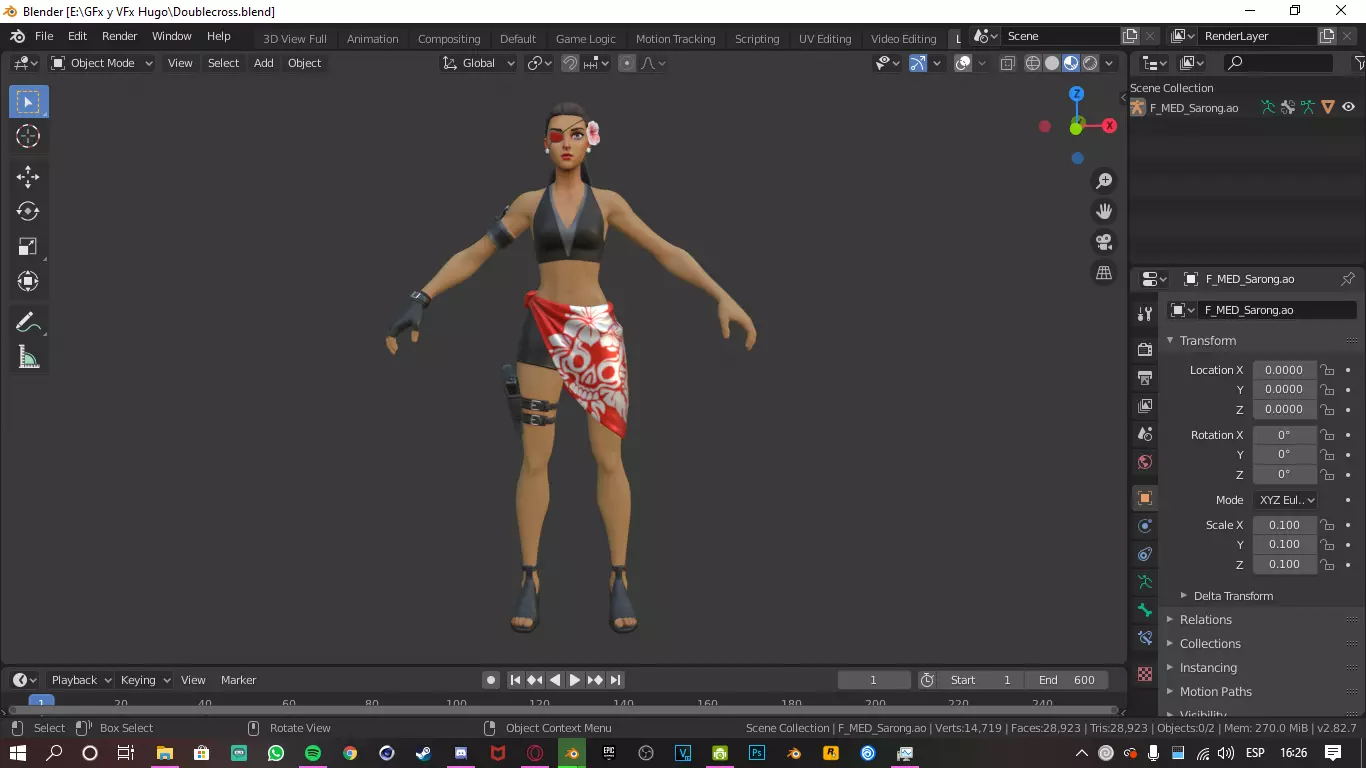This screenshot has height=768, width=1366.
Task: Select the Annotate tool
Action: 28,322
